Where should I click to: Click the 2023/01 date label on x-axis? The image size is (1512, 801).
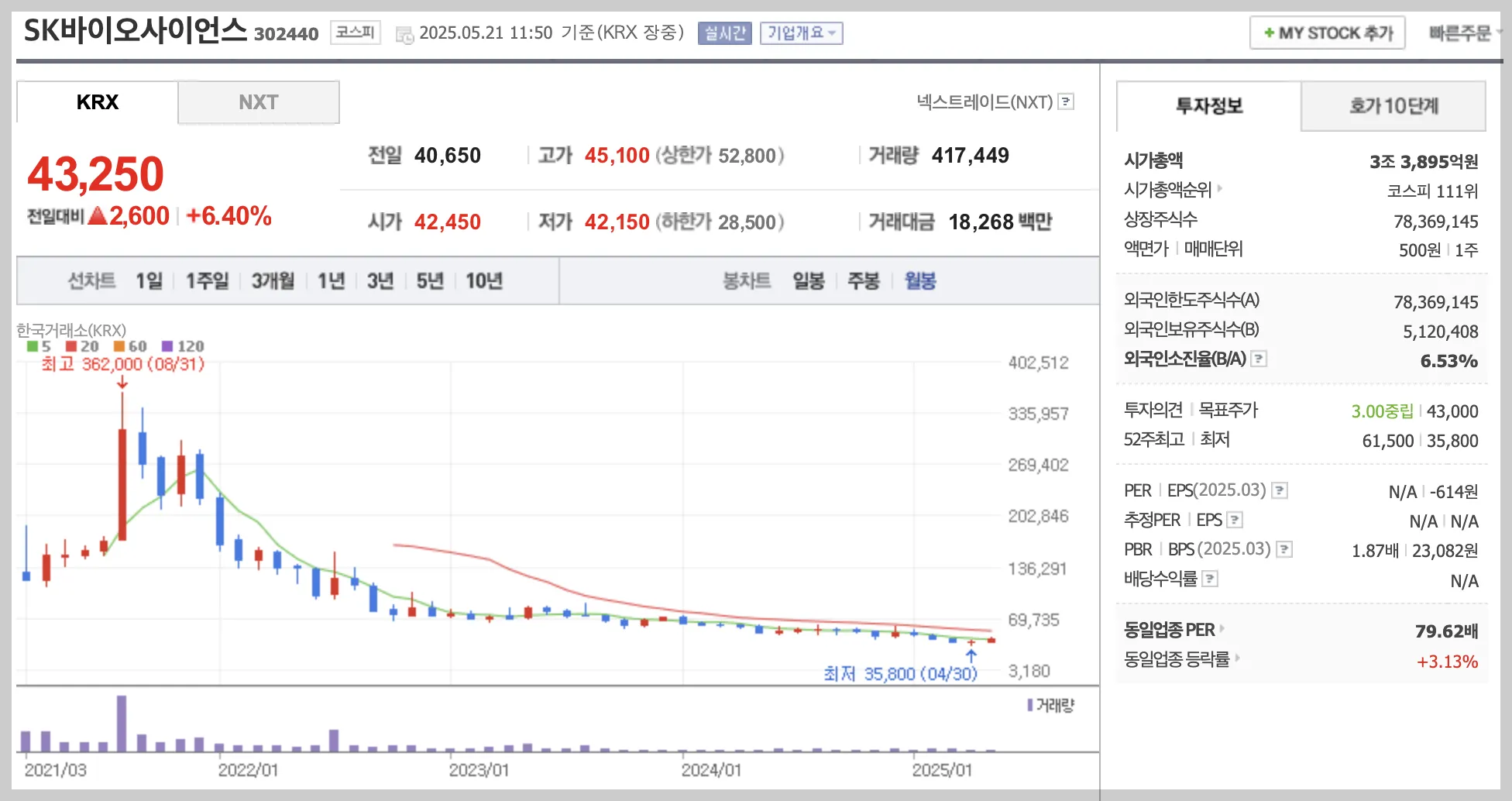point(479,770)
